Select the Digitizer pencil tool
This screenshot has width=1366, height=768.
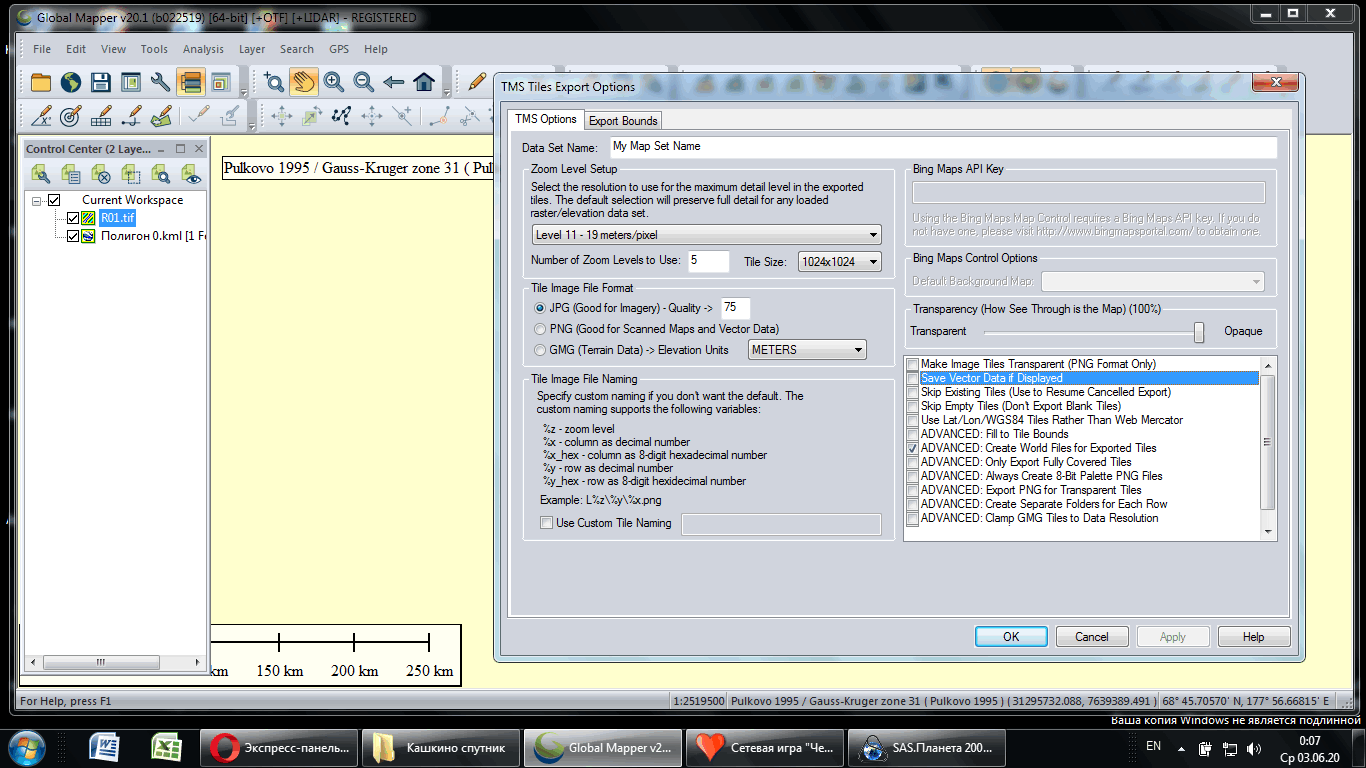[477, 82]
